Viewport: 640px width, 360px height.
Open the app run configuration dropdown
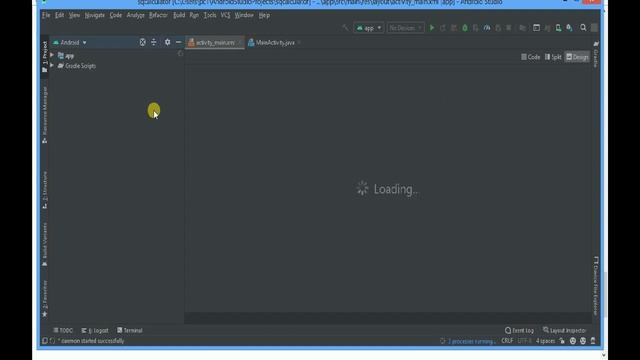point(369,28)
